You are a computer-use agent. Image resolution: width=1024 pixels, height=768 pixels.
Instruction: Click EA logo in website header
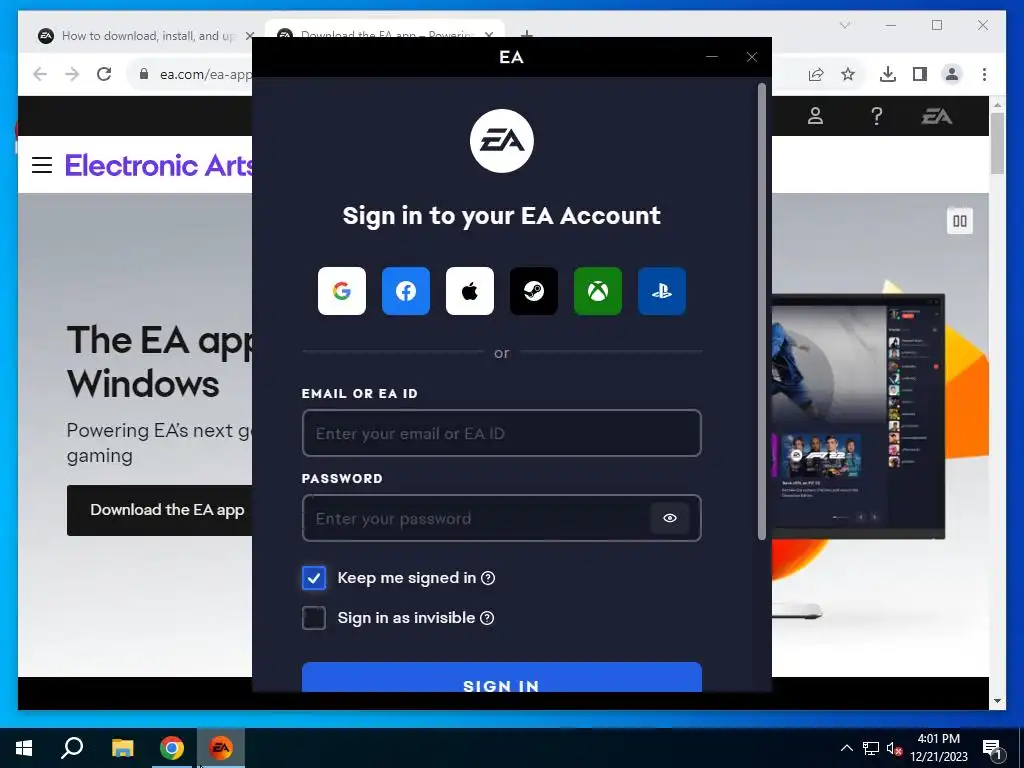coord(936,116)
